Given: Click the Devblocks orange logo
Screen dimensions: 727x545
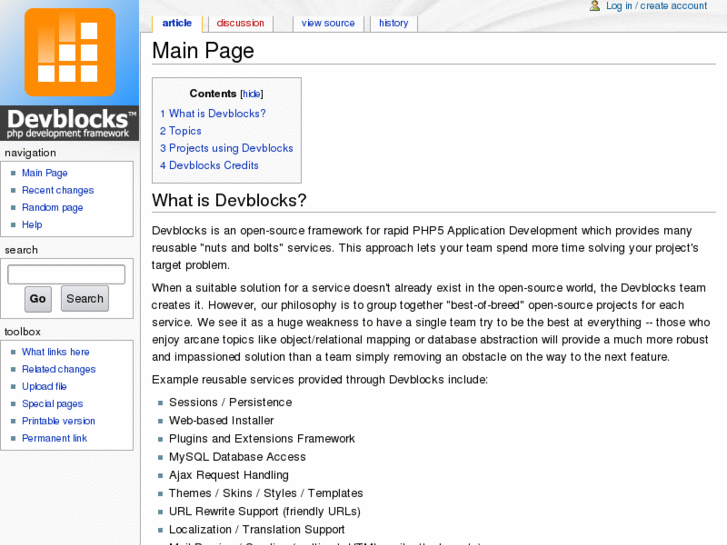Looking at the screenshot, I should pos(70,52).
